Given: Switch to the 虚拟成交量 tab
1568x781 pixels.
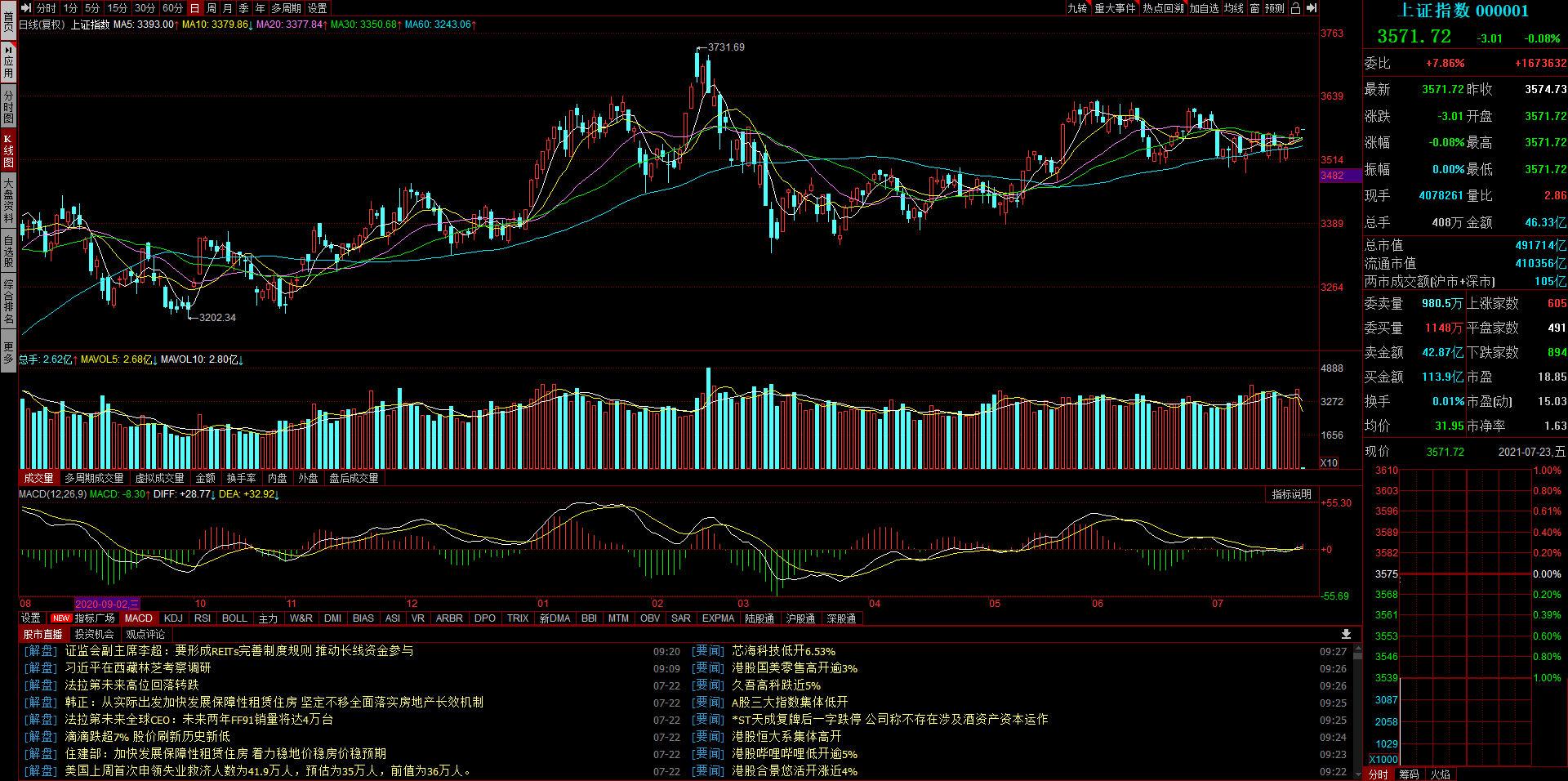Looking at the screenshot, I should click(159, 478).
